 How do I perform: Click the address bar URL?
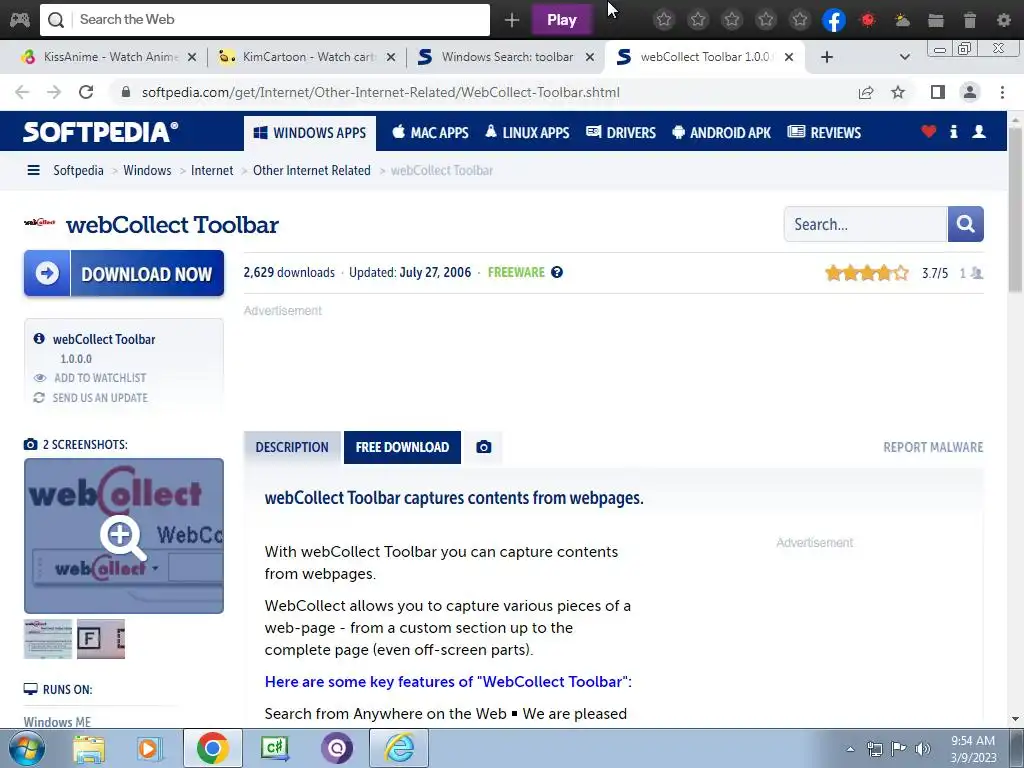381,92
